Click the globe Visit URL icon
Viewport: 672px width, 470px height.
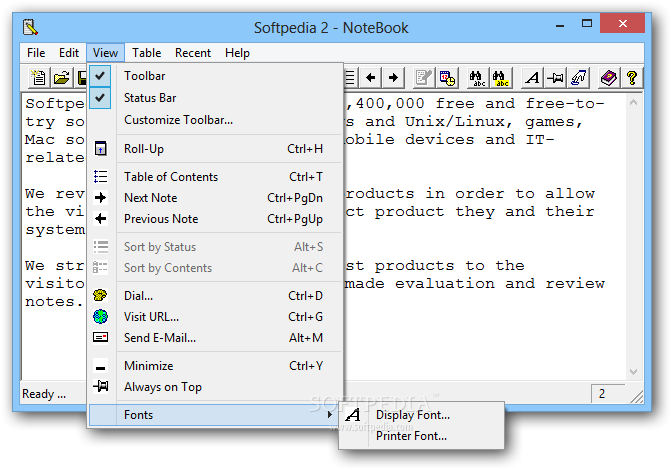click(x=100, y=317)
